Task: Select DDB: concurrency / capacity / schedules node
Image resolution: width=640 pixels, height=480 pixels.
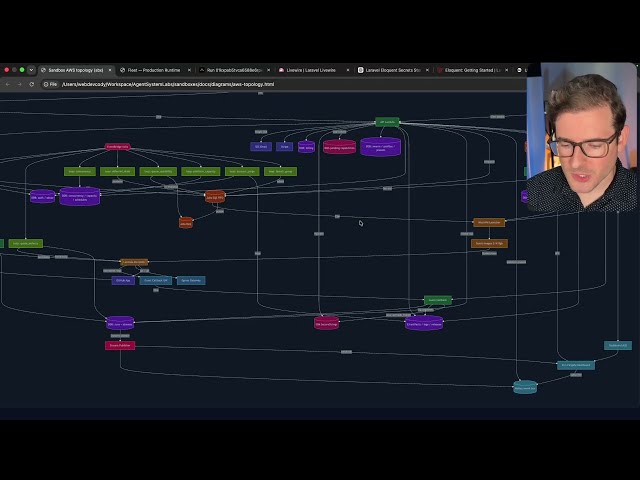Action: 80,197
